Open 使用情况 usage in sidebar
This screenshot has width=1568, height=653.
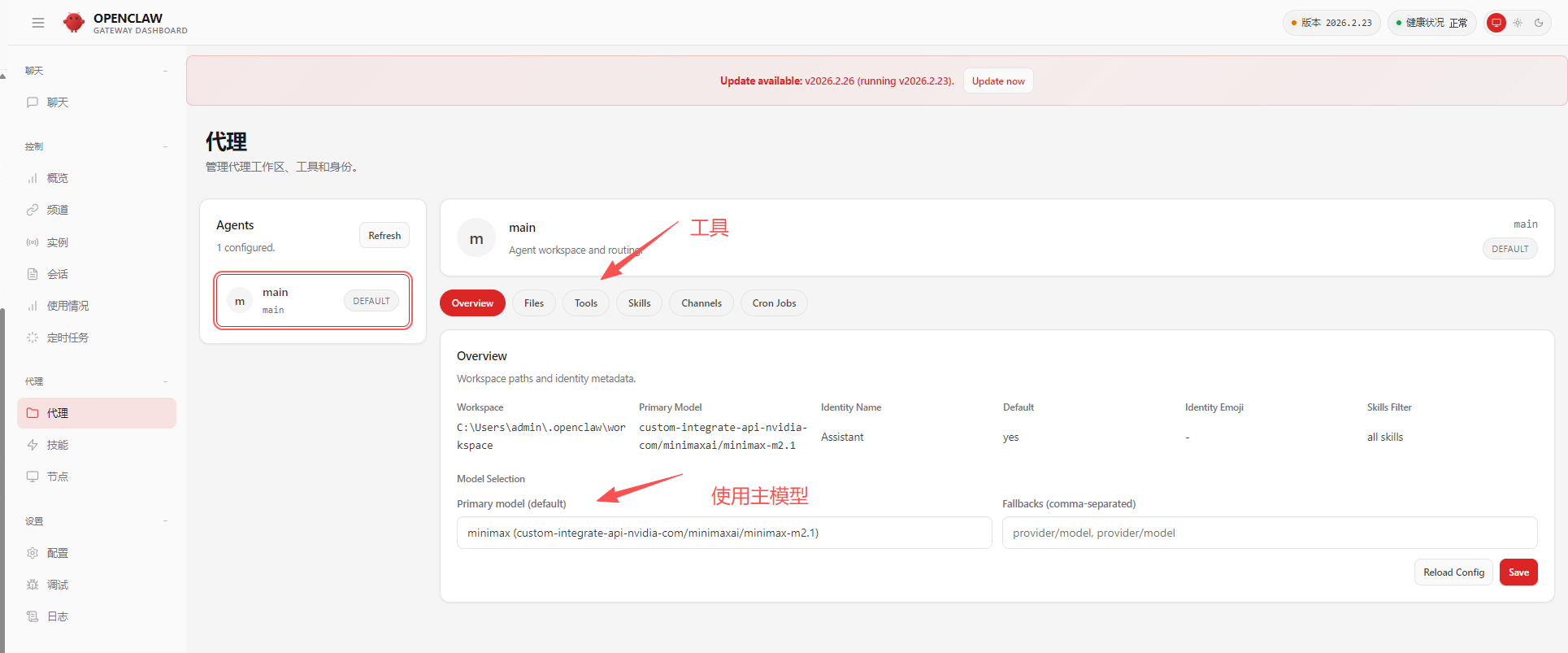tap(96, 306)
